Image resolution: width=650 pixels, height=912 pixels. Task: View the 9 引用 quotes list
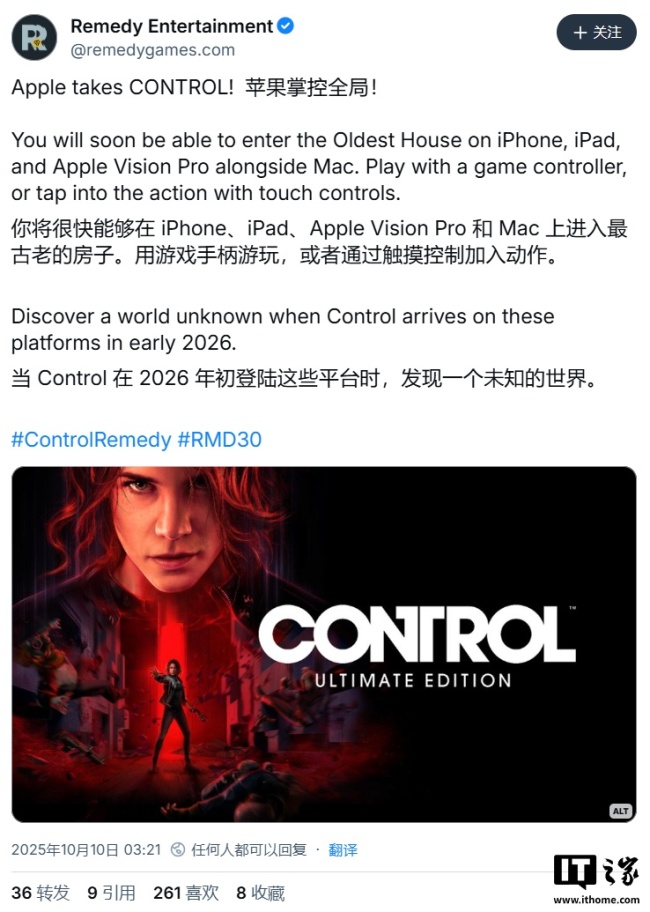(x=111, y=892)
